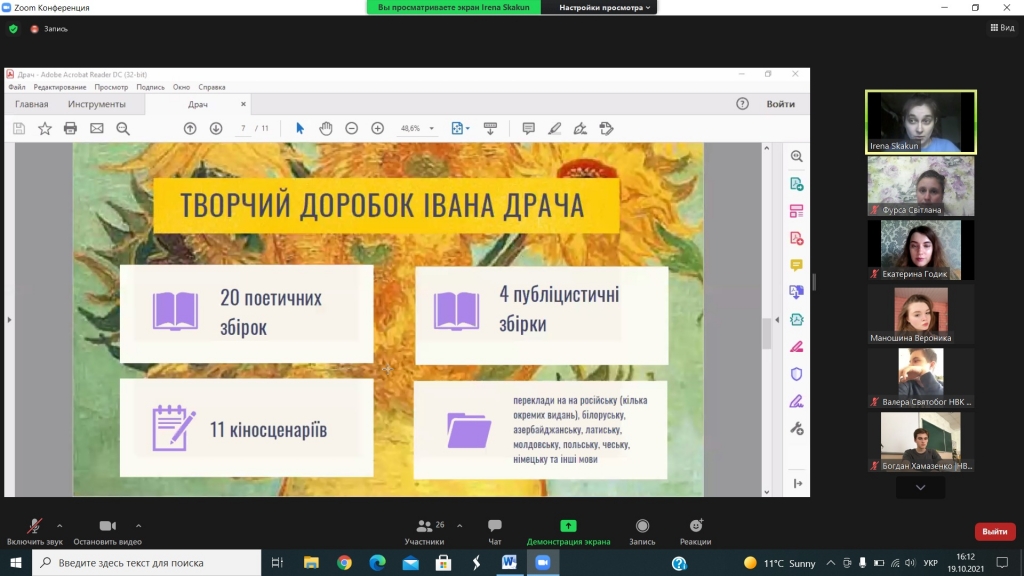Start Демонстрация экрана screen sharing

[x=568, y=532]
